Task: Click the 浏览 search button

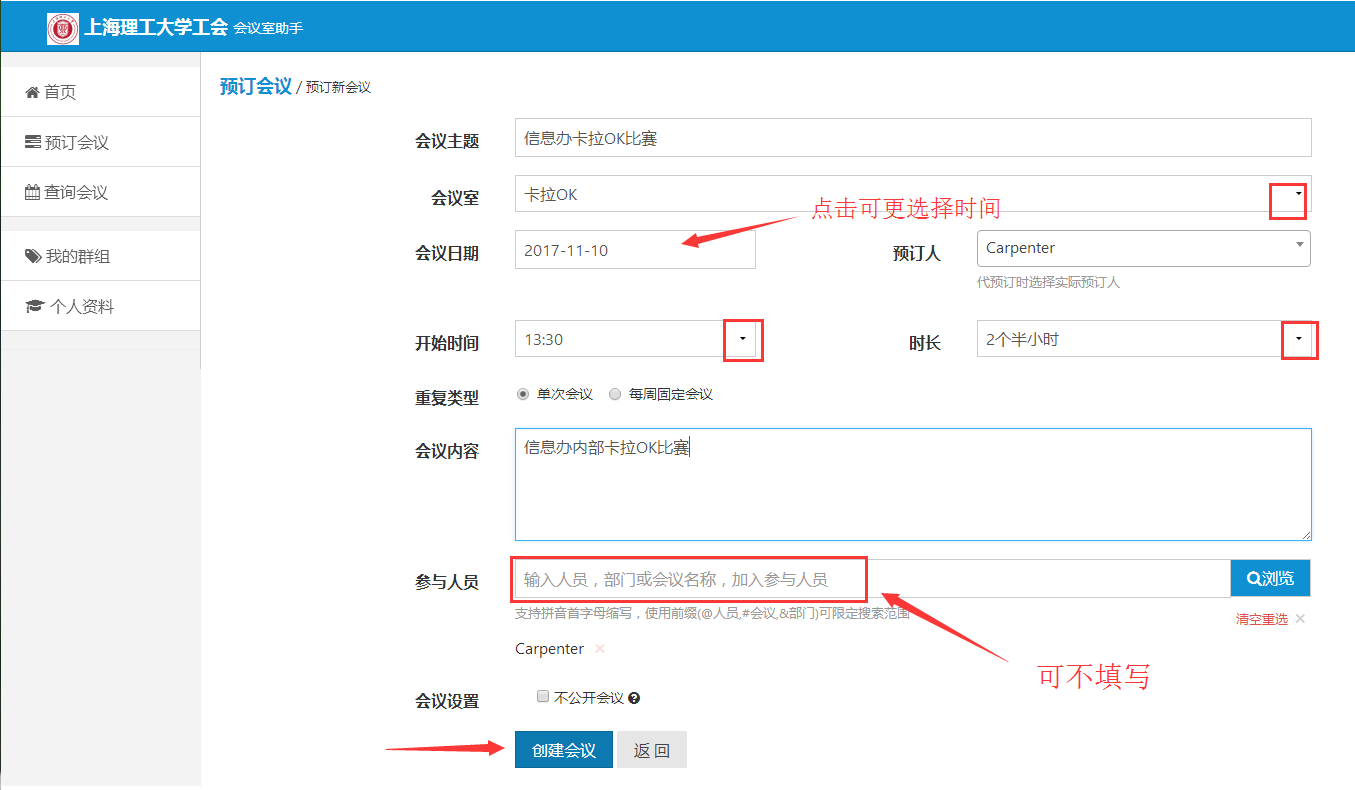Action: (1270, 578)
